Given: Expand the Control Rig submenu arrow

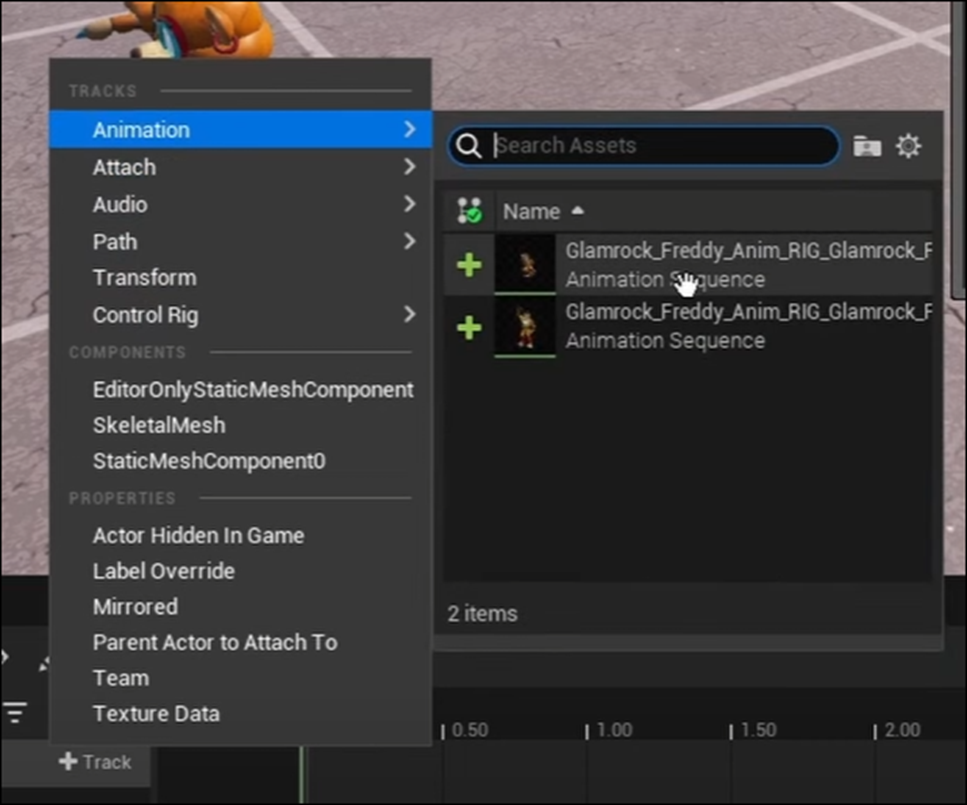Looking at the screenshot, I should [x=409, y=315].
